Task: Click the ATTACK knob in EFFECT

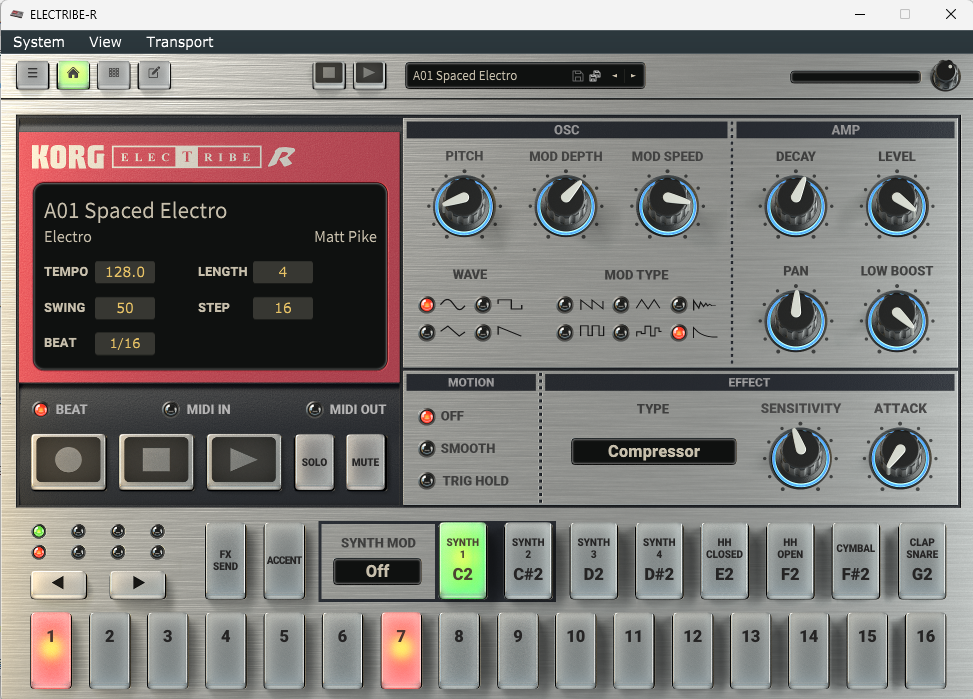Action: pos(900,458)
